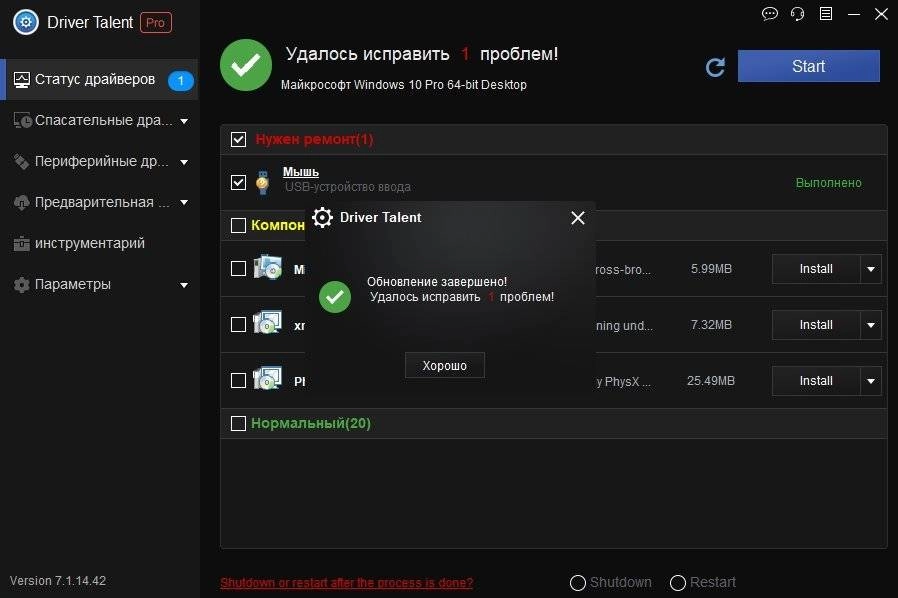The height and width of the screenshot is (598, 898).
Task: Click the blue Start button
Action: tap(809, 66)
